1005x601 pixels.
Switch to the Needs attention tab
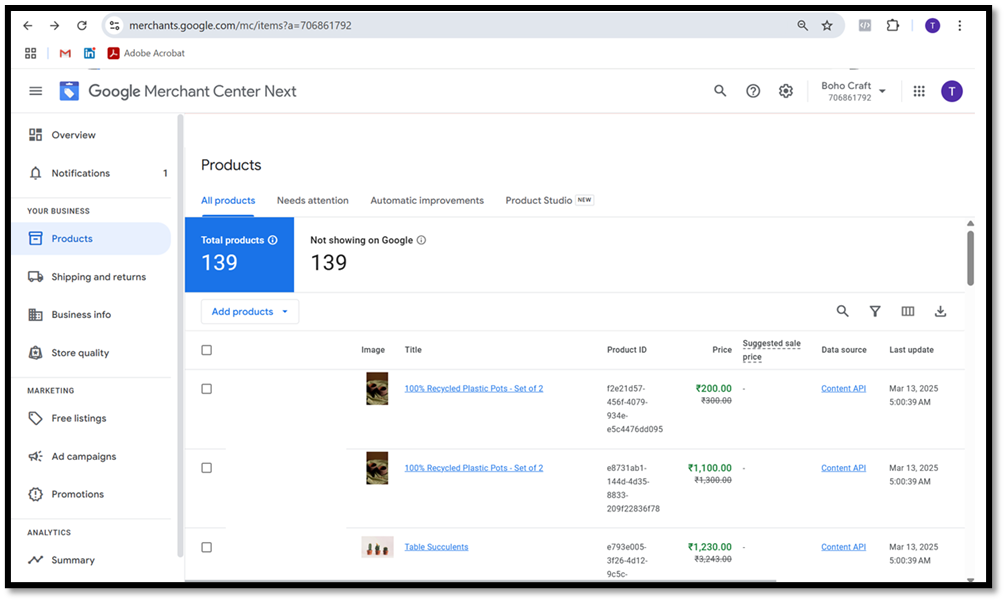(313, 201)
